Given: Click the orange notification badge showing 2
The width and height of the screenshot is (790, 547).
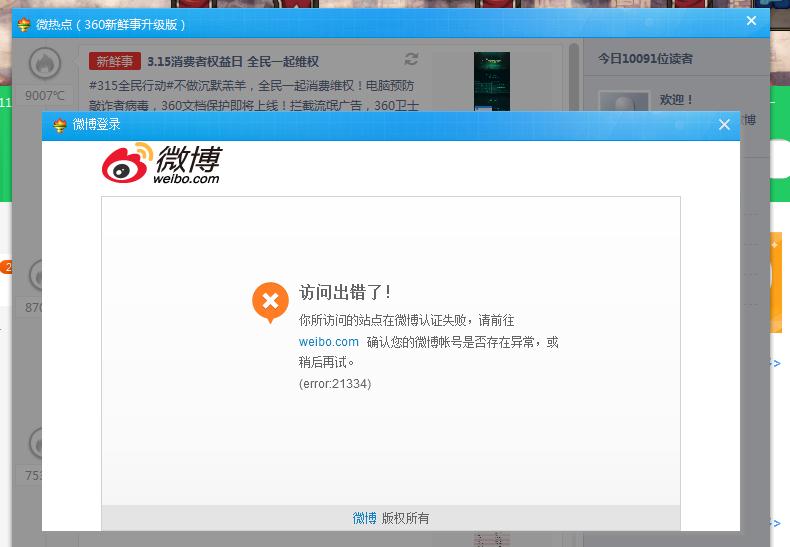Looking at the screenshot, I should pos(7,267).
